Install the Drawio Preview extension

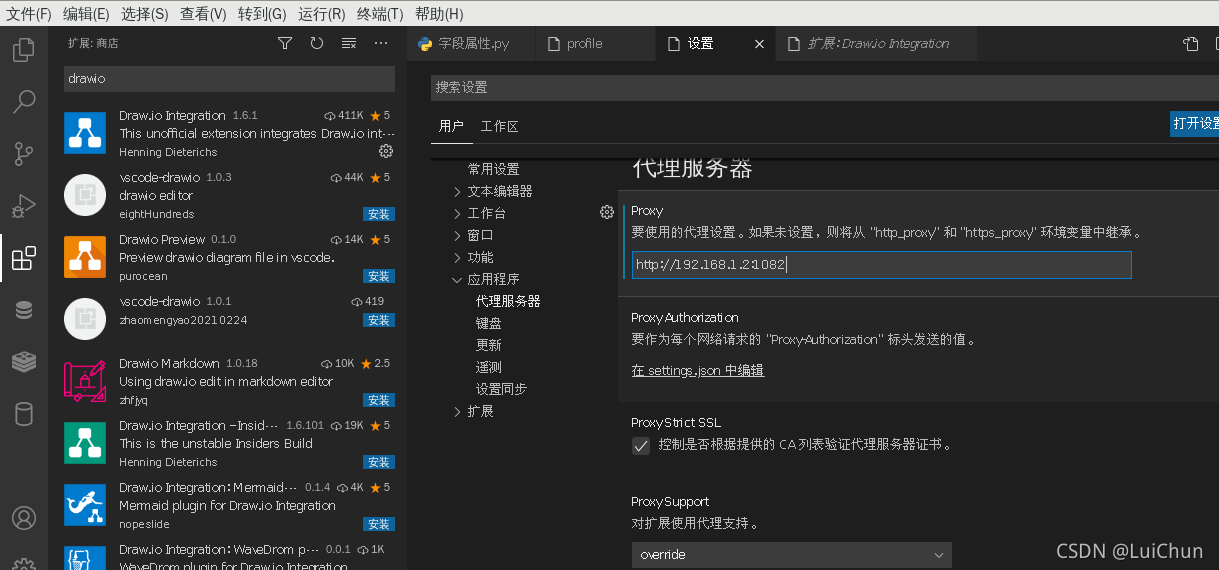[x=379, y=276]
